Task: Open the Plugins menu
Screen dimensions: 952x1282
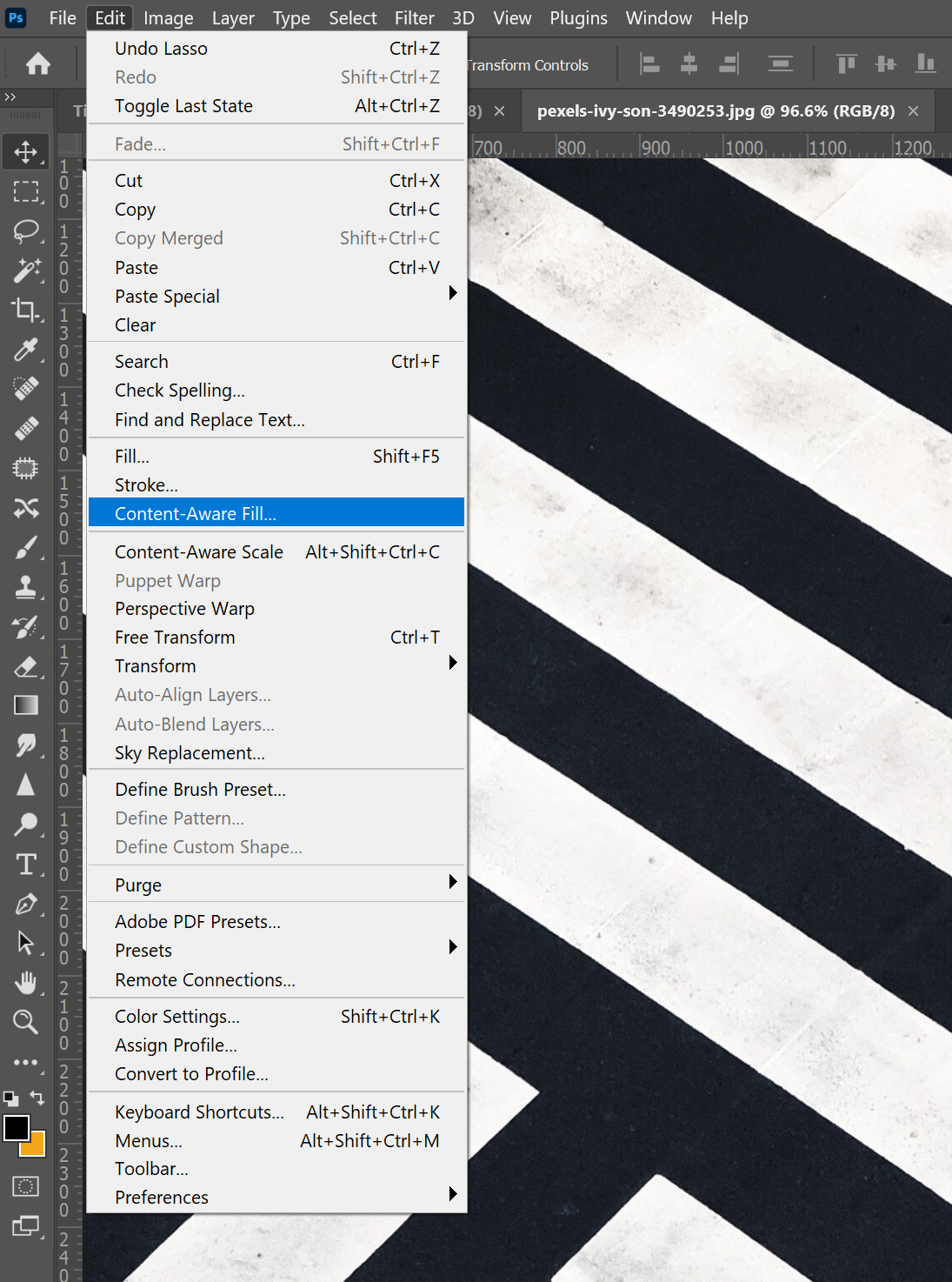Action: [579, 17]
